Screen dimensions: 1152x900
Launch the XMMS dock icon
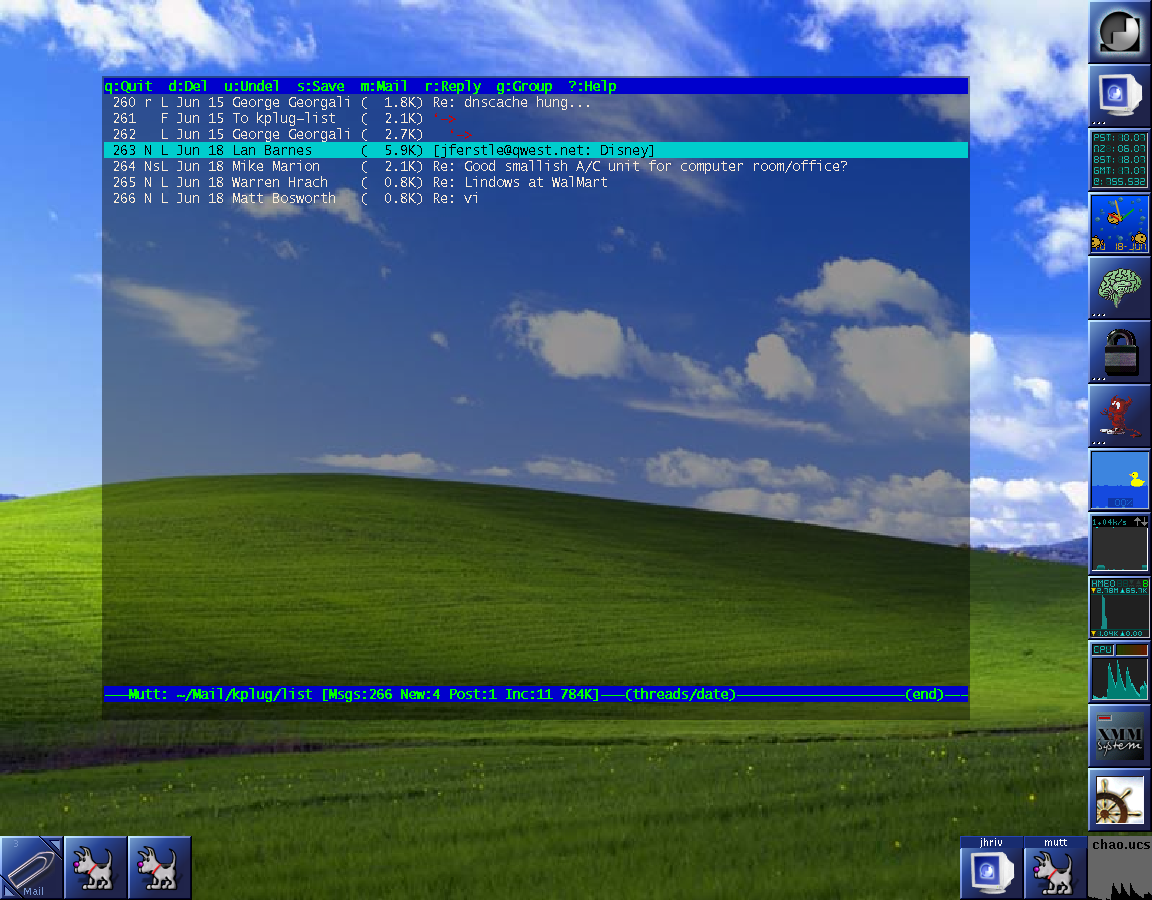click(1120, 736)
